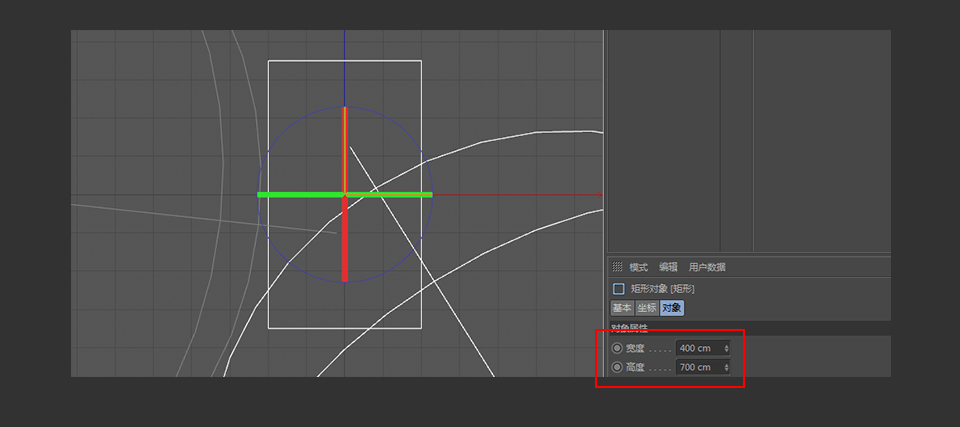Open the 用户数据 menu

(x=707, y=267)
